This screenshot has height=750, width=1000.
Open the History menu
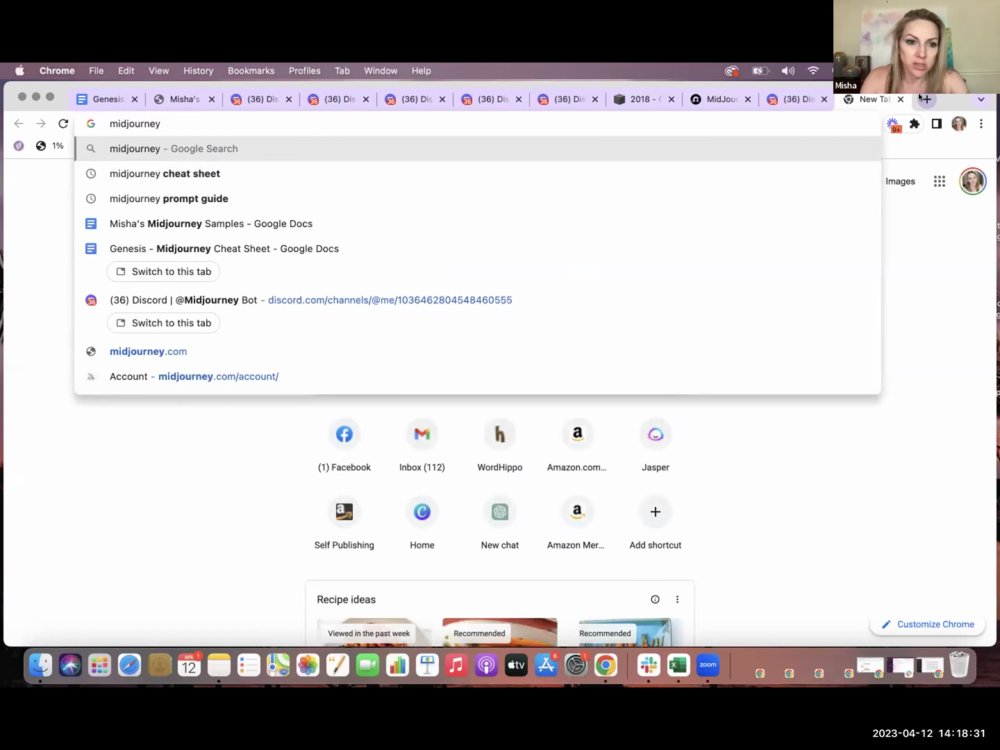[x=198, y=71]
